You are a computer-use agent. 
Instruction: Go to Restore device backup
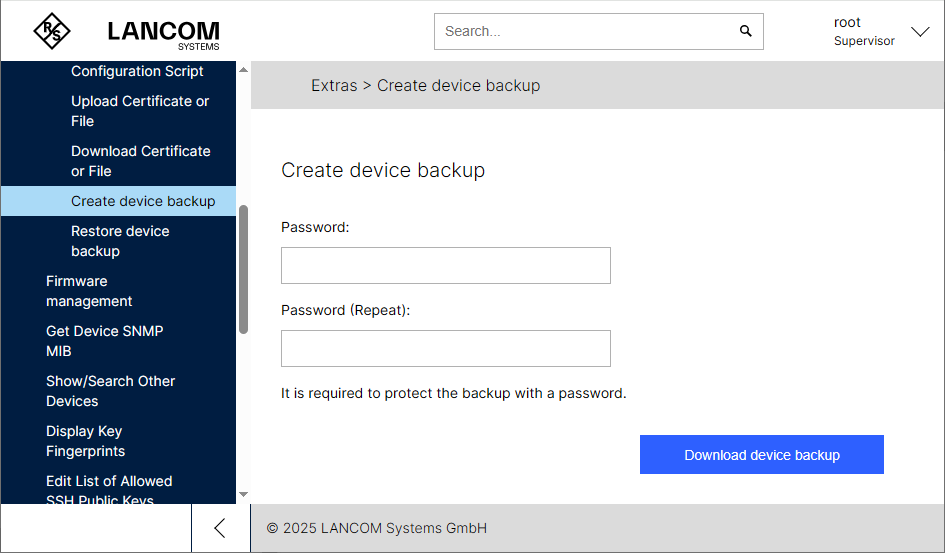pos(120,241)
